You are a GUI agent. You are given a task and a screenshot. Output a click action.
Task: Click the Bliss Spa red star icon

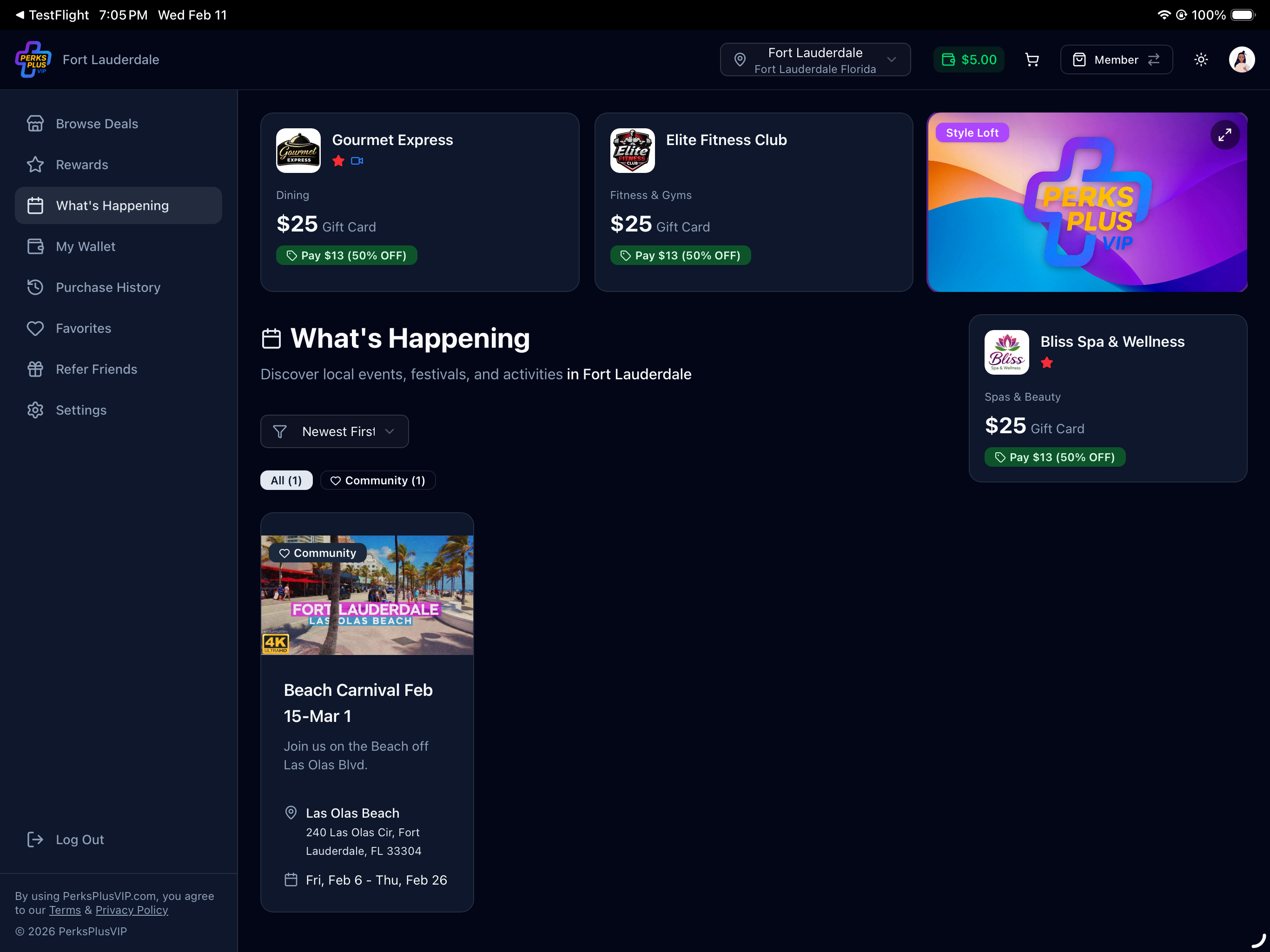(1047, 362)
